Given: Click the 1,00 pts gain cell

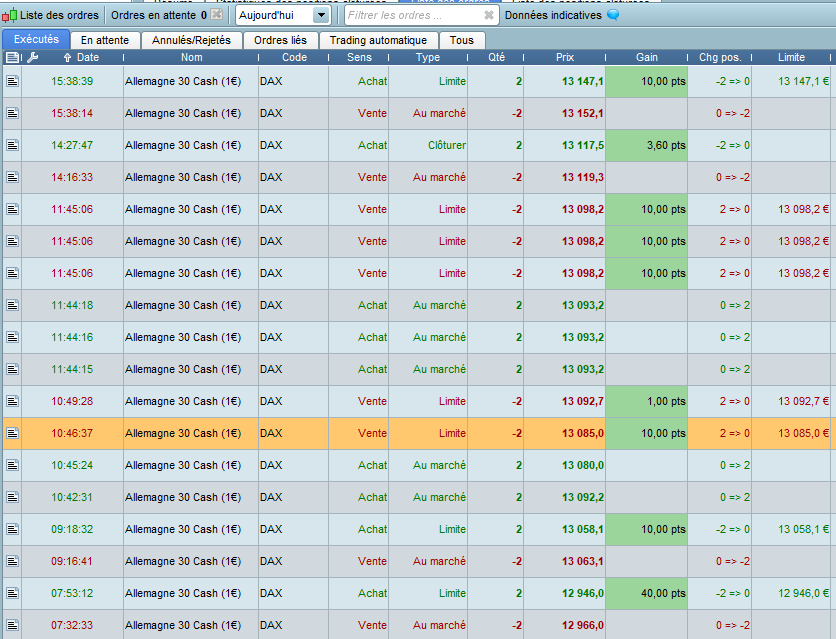Looking at the screenshot, I should 647,401.
